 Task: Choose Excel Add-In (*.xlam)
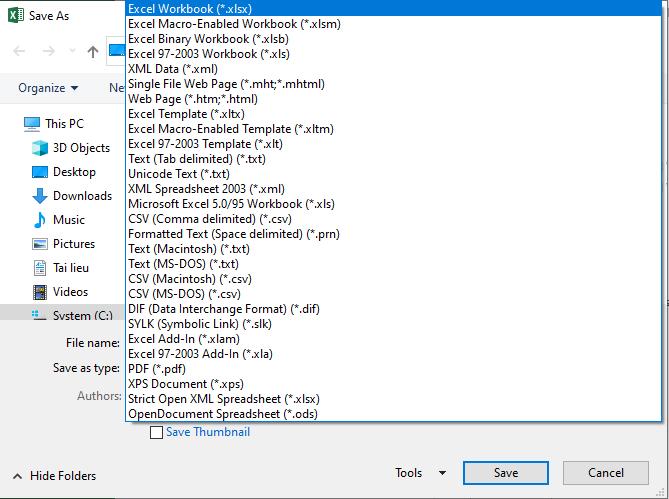(x=393, y=339)
